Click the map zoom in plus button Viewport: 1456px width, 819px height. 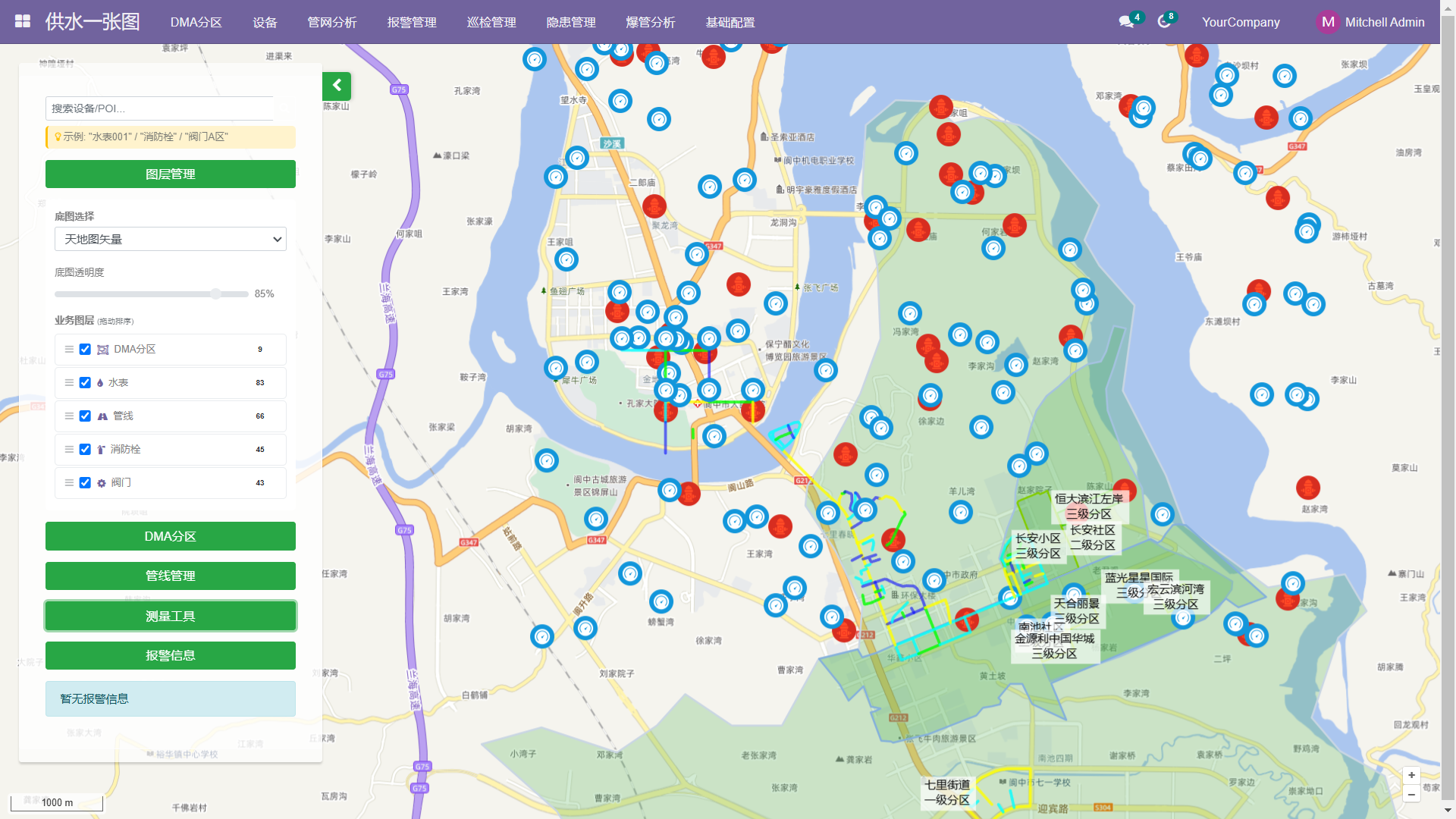pos(1411,775)
